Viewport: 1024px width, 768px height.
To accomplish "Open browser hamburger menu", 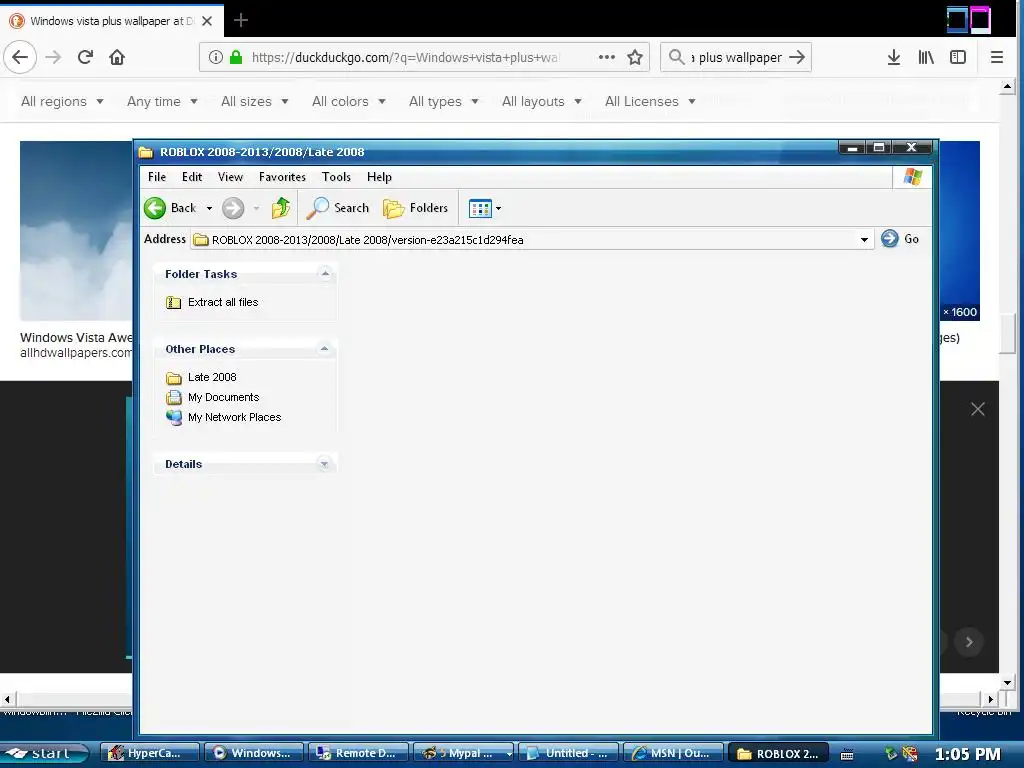I will (997, 57).
